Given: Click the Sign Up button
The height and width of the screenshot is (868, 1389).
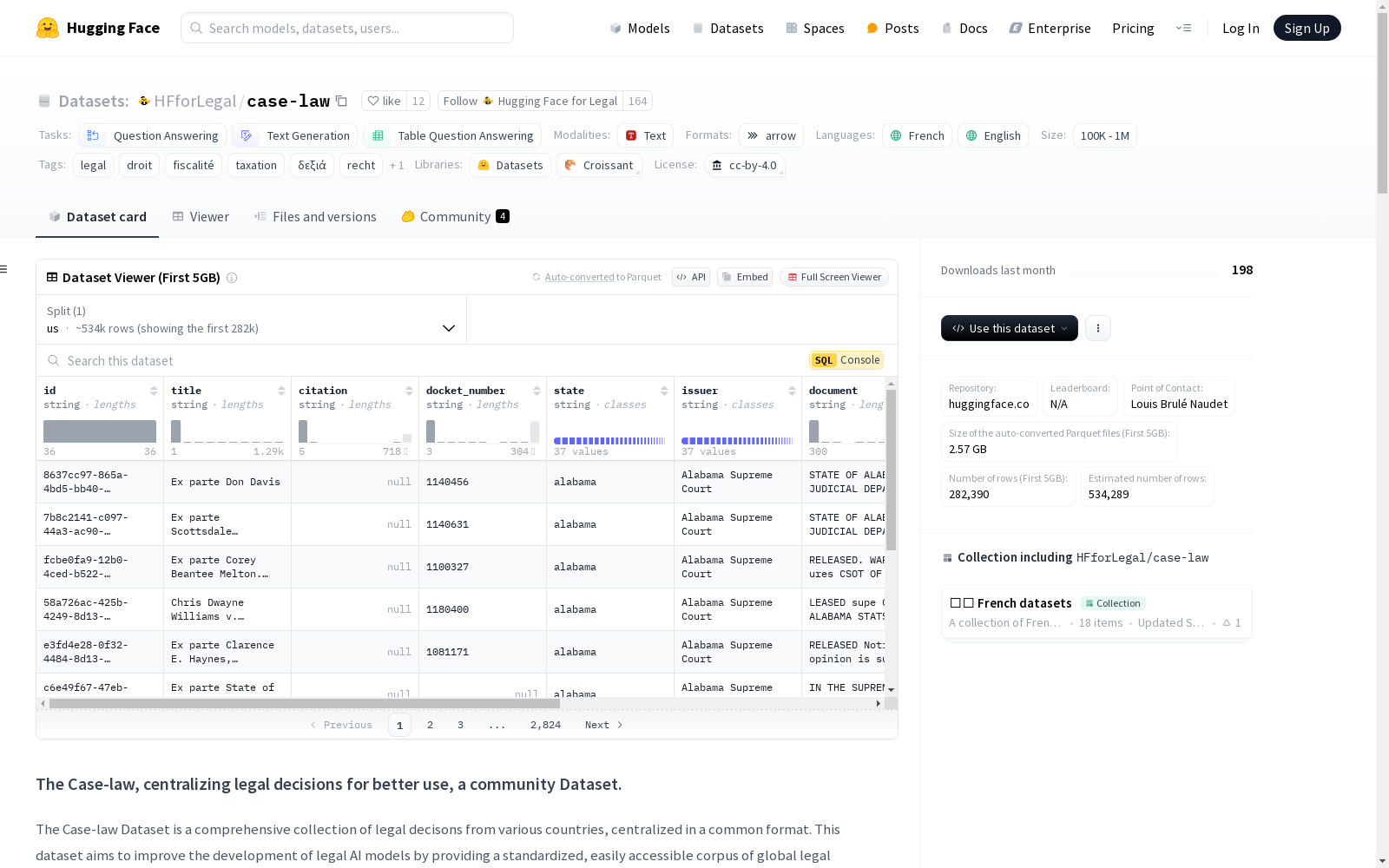Looking at the screenshot, I should tap(1307, 28).
